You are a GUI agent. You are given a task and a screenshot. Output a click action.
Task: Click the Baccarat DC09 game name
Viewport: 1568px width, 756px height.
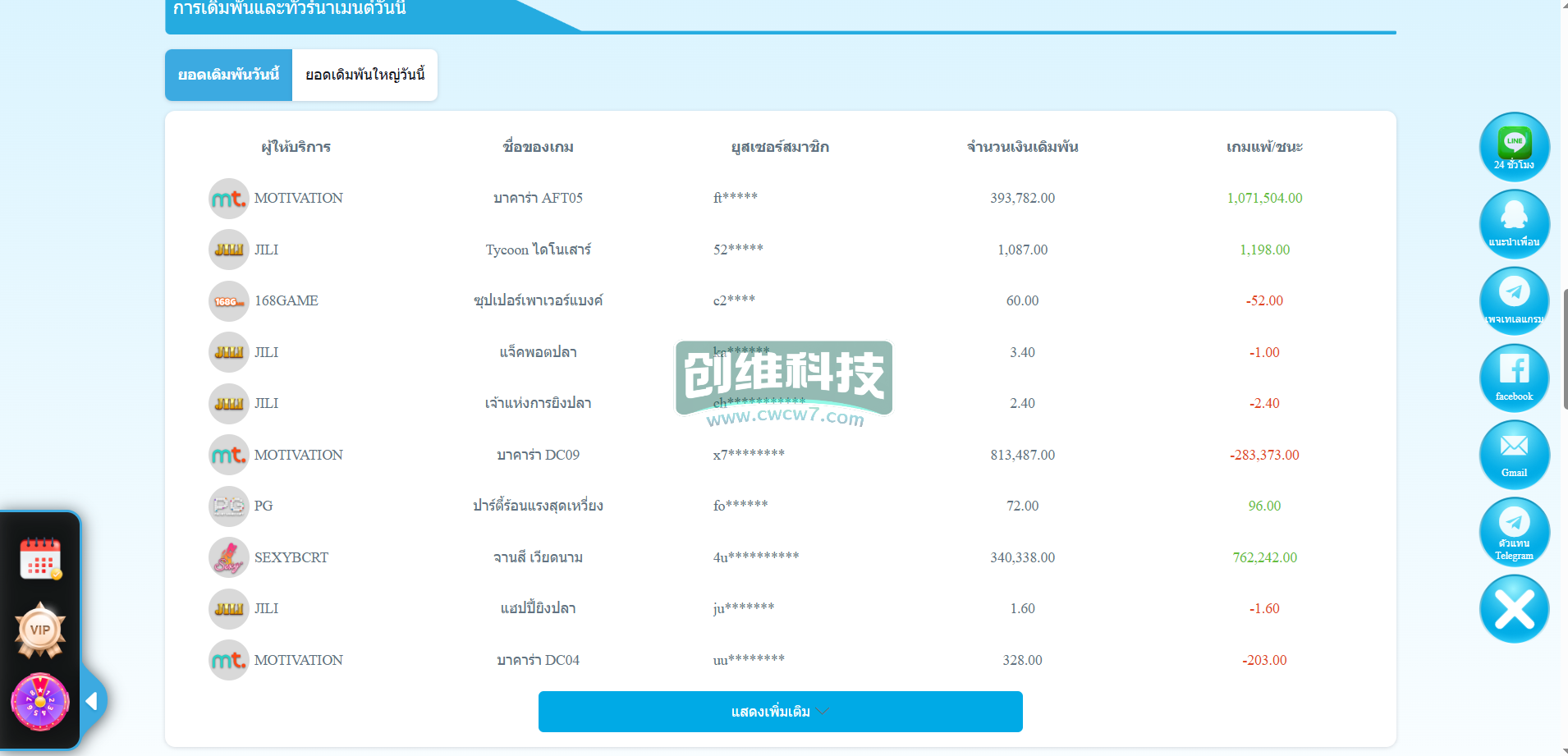point(538,455)
